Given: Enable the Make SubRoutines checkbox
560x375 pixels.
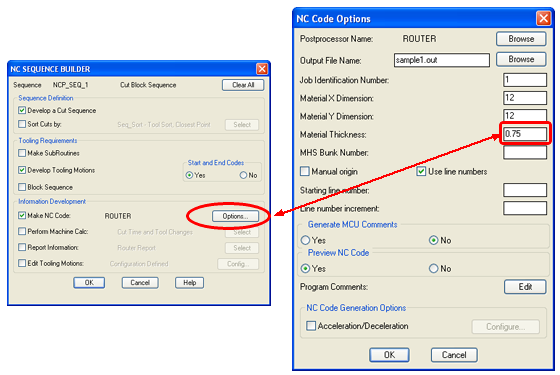Looking at the screenshot, I should pos(22,153).
